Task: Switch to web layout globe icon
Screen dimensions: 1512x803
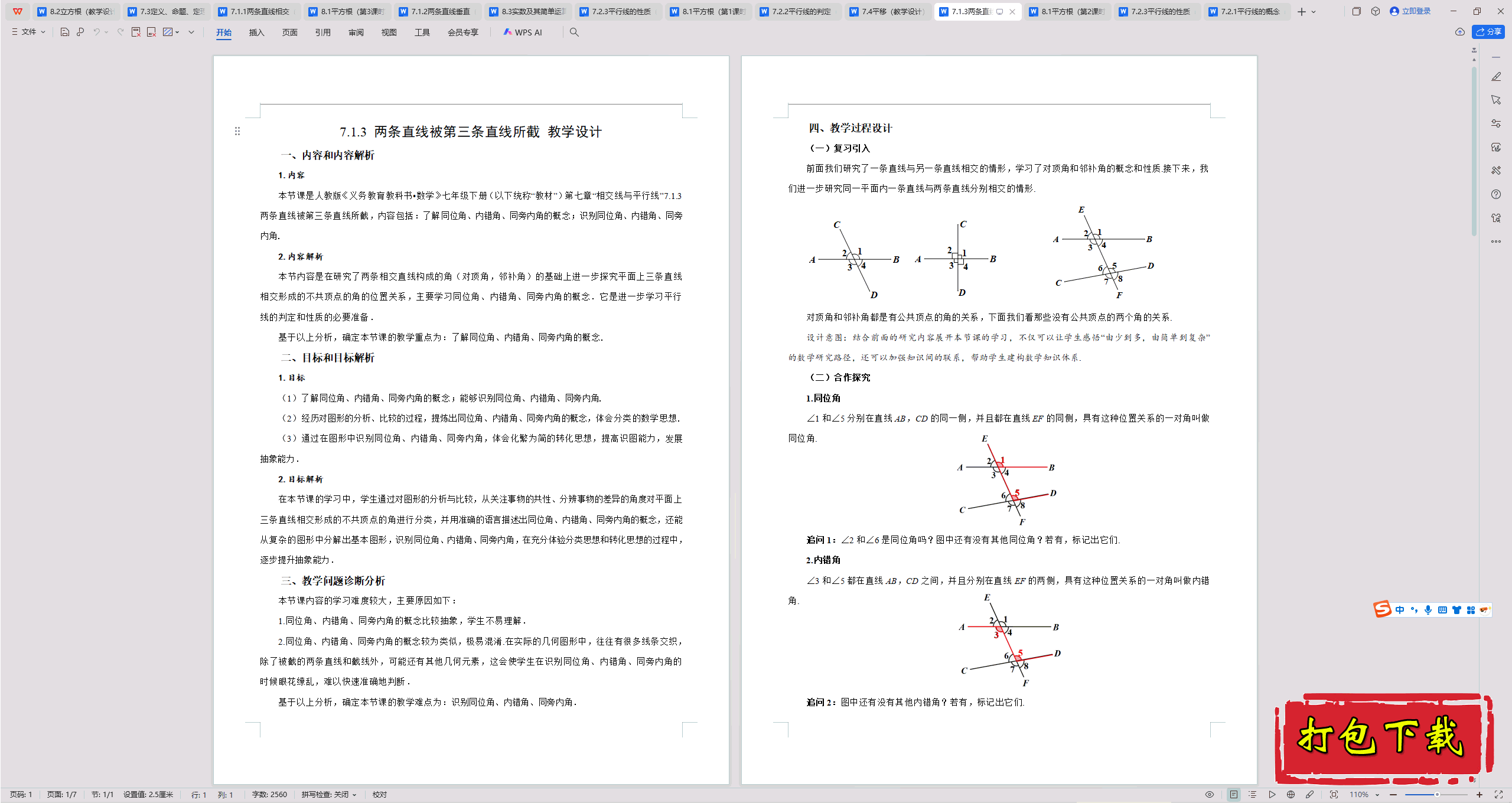Action: 1291,795
